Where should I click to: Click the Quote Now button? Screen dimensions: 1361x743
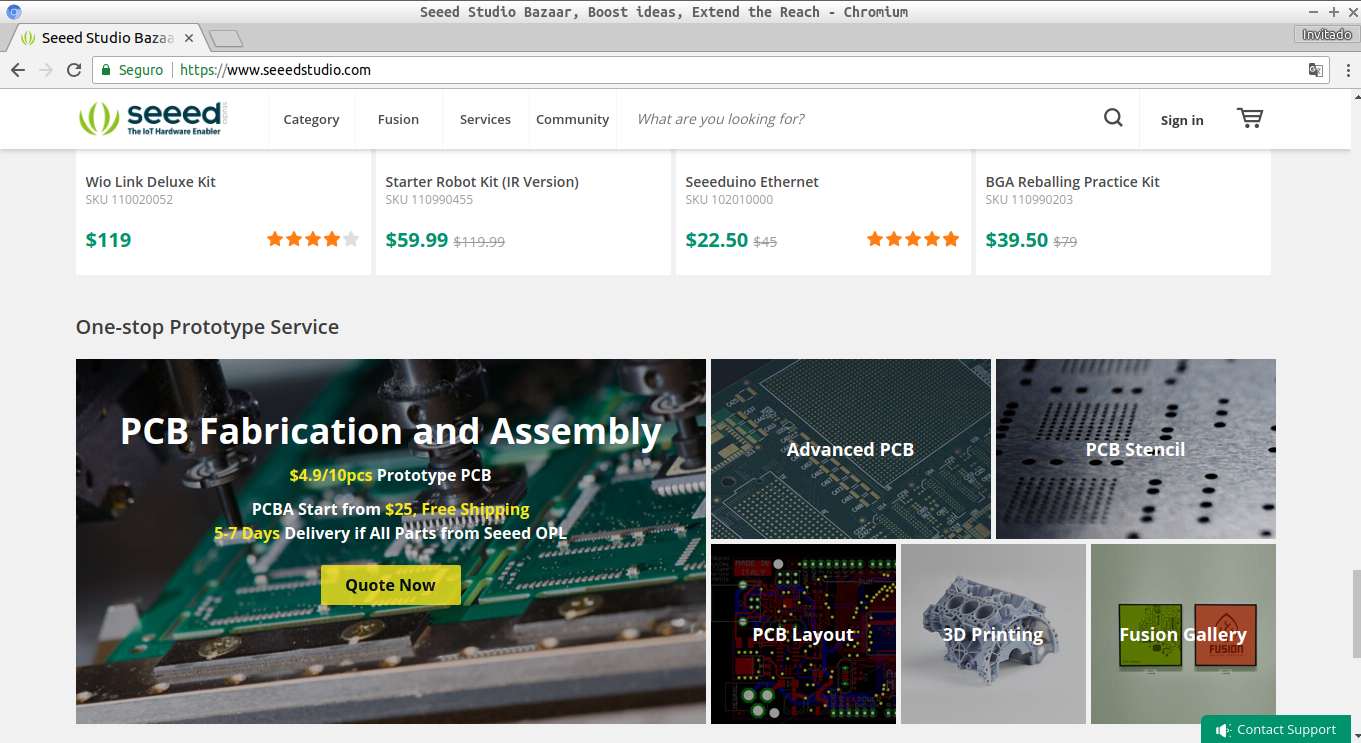(391, 585)
